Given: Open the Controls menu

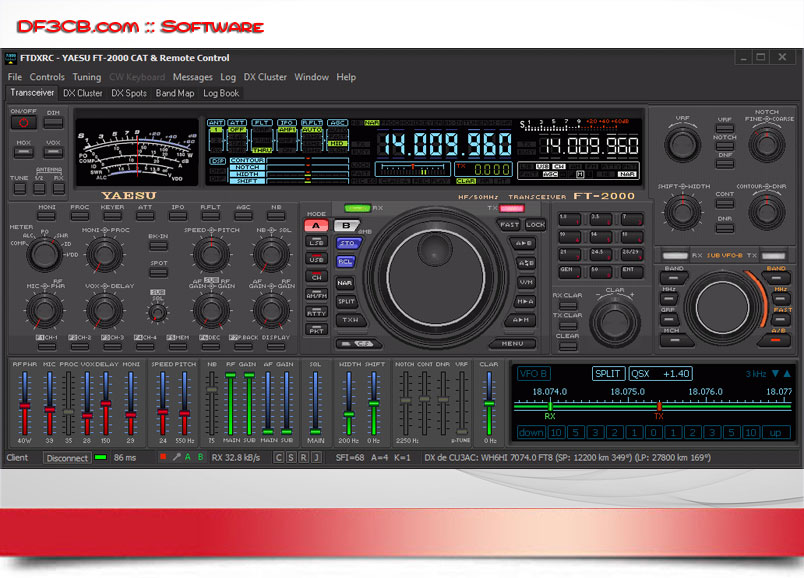Looking at the screenshot, I should click(47, 77).
